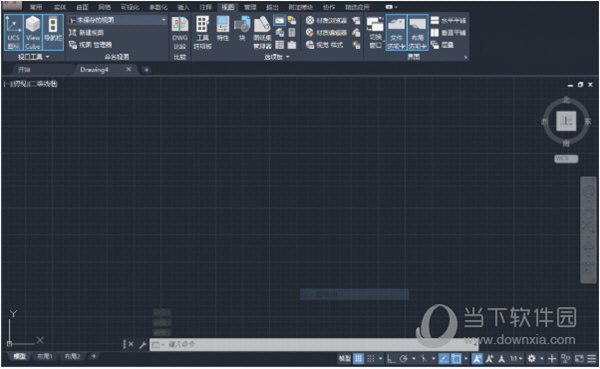The image size is (600, 369).
Task: Toggle ortho mode
Action: tap(391, 359)
